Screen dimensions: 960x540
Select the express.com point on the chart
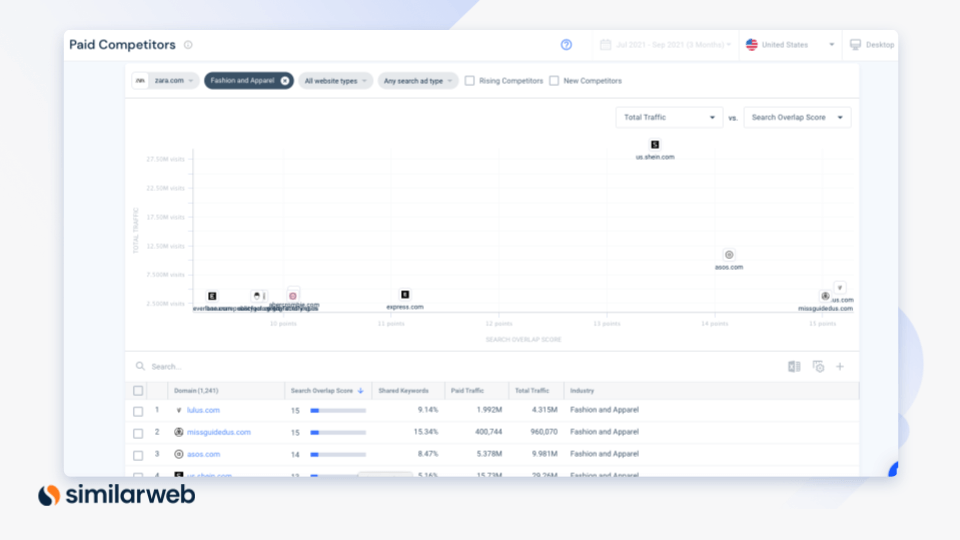(x=405, y=295)
